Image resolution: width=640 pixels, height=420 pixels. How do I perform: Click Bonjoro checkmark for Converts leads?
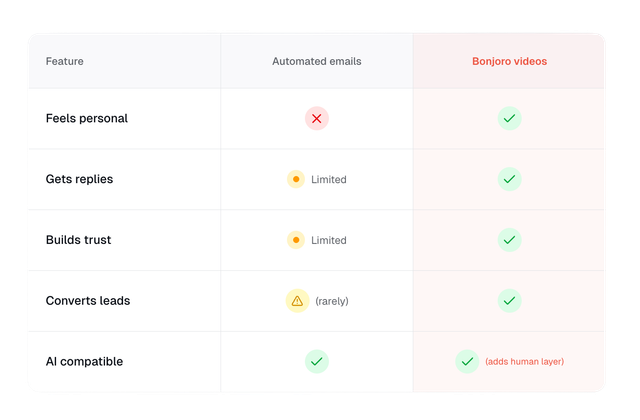(510, 300)
